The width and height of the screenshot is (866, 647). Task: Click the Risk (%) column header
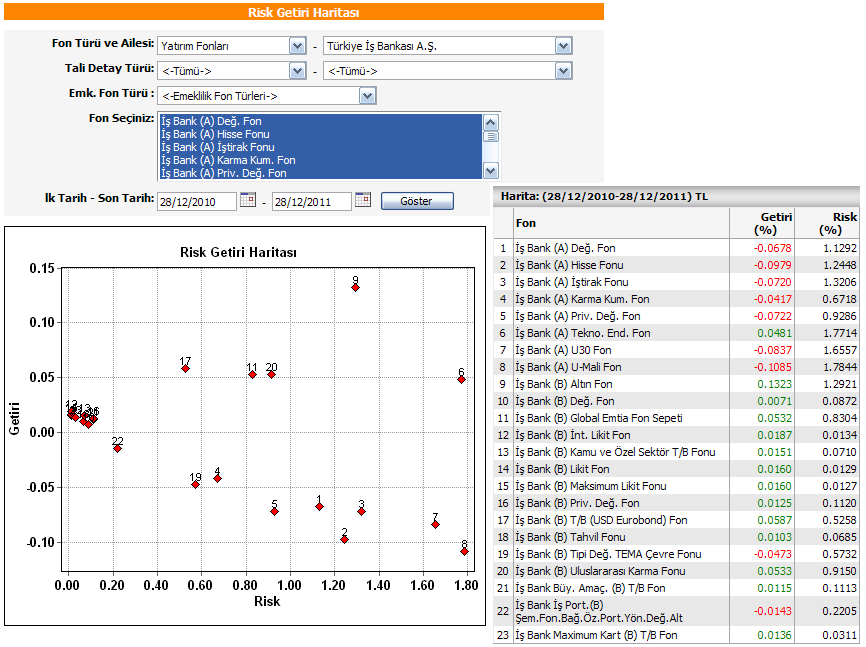[826, 223]
